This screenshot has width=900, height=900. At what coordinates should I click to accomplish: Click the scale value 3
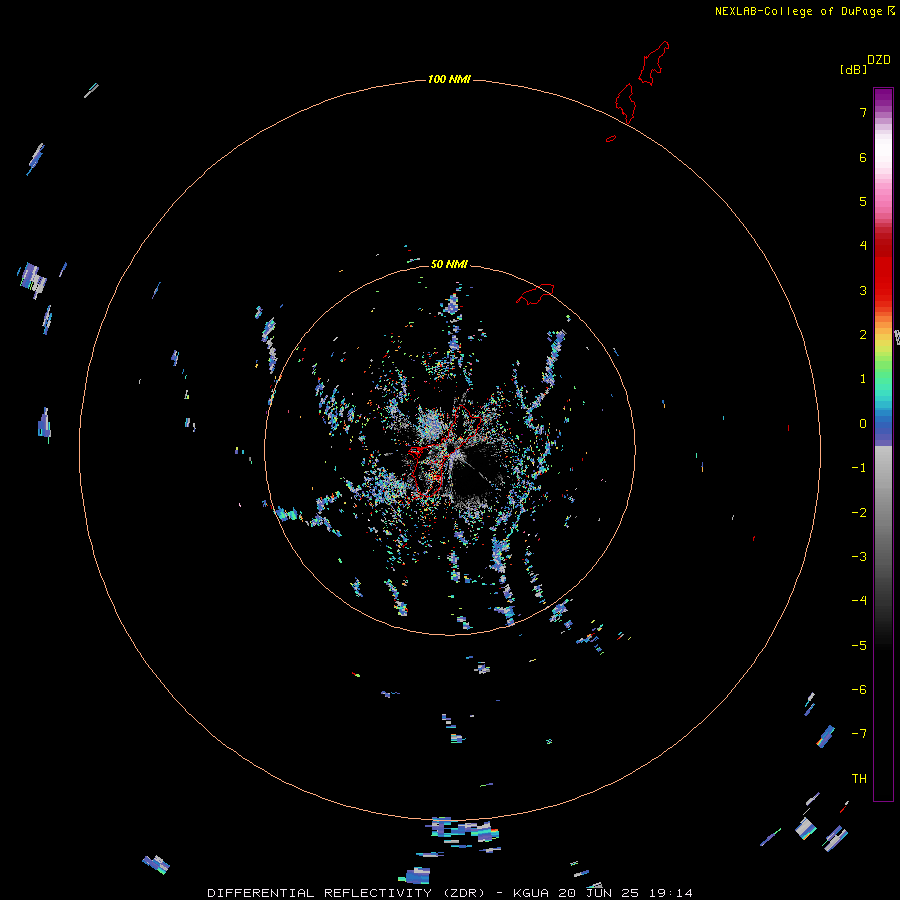tap(863, 290)
